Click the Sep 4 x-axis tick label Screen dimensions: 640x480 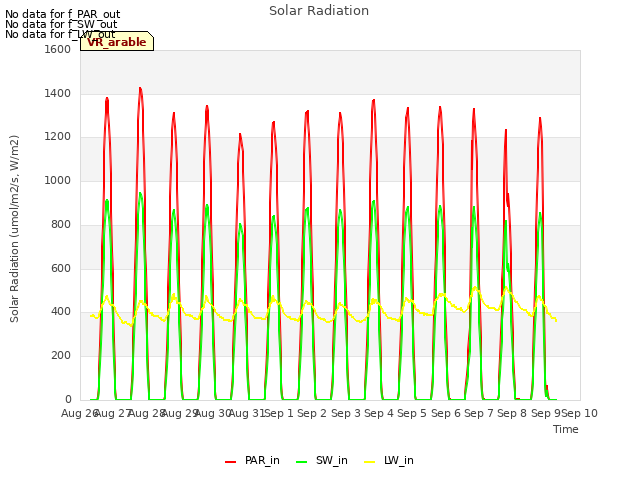coord(380,413)
